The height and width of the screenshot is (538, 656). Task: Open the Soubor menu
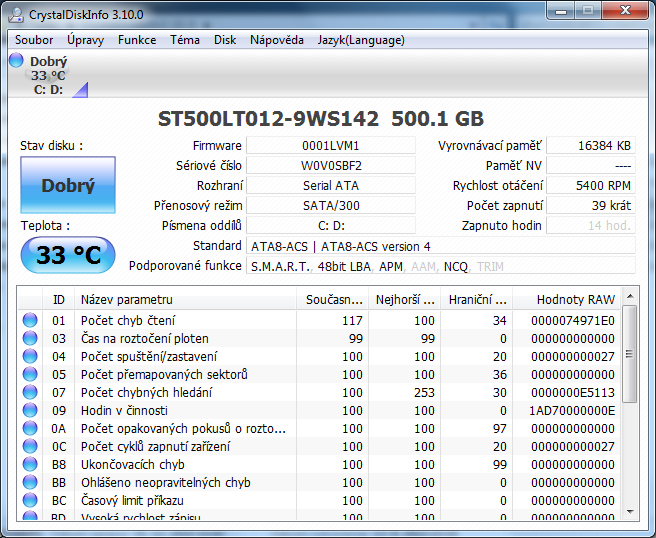pyautogui.click(x=34, y=40)
